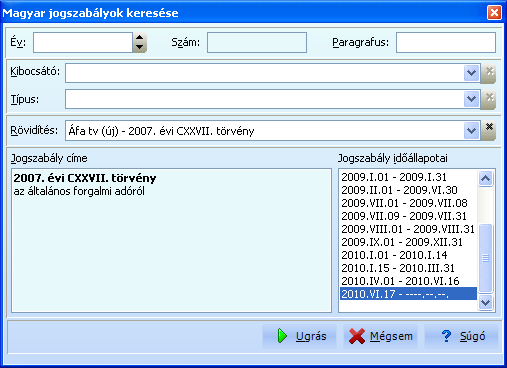Click the Év year input field

click(x=83, y=42)
